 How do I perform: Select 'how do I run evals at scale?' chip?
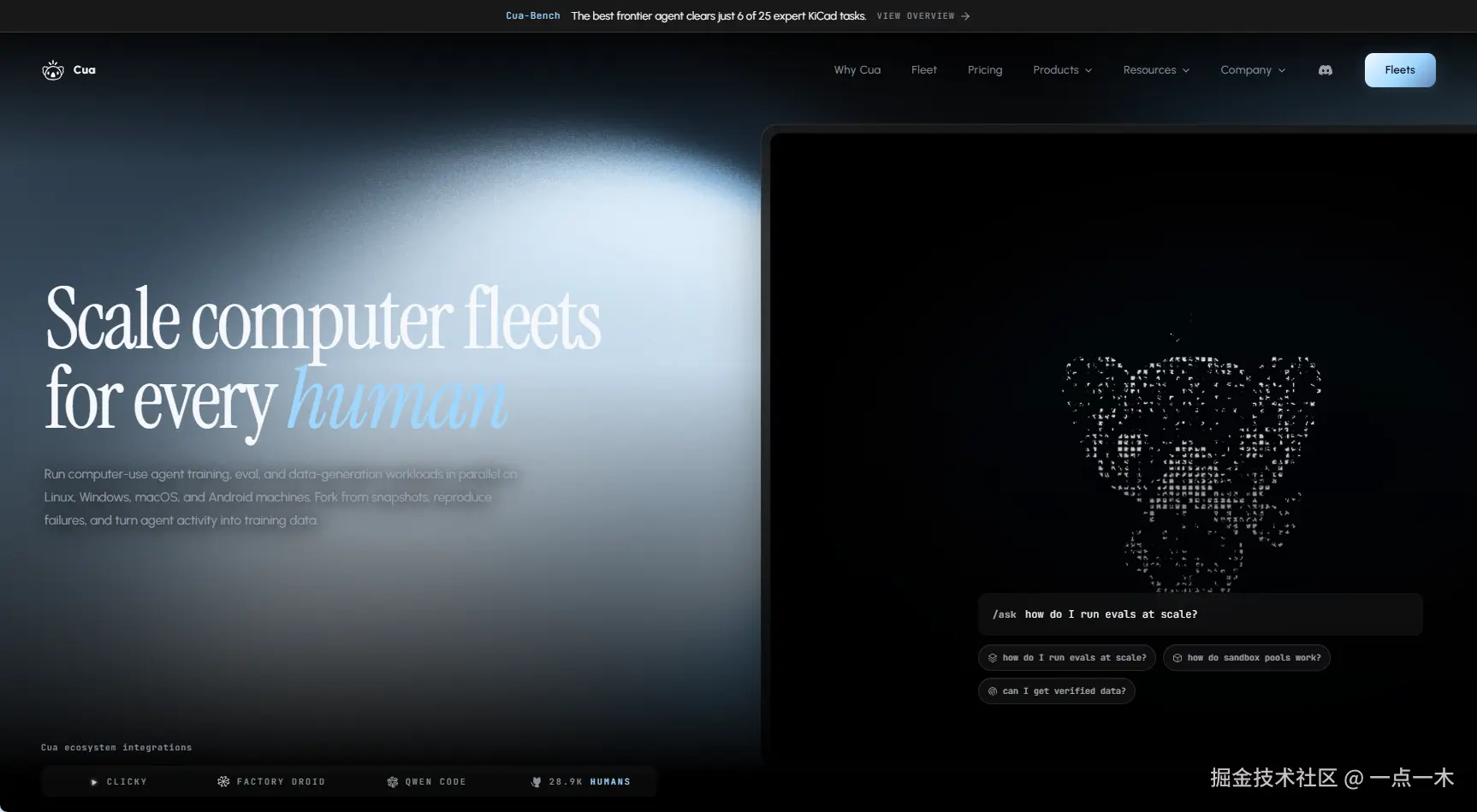coord(1067,658)
